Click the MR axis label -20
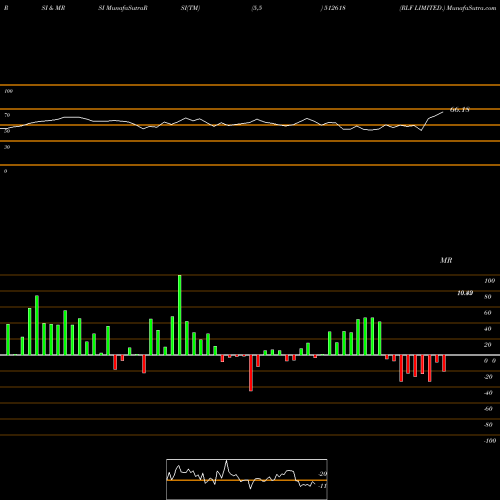Screen dimensions: 500x500 coord(488,377)
